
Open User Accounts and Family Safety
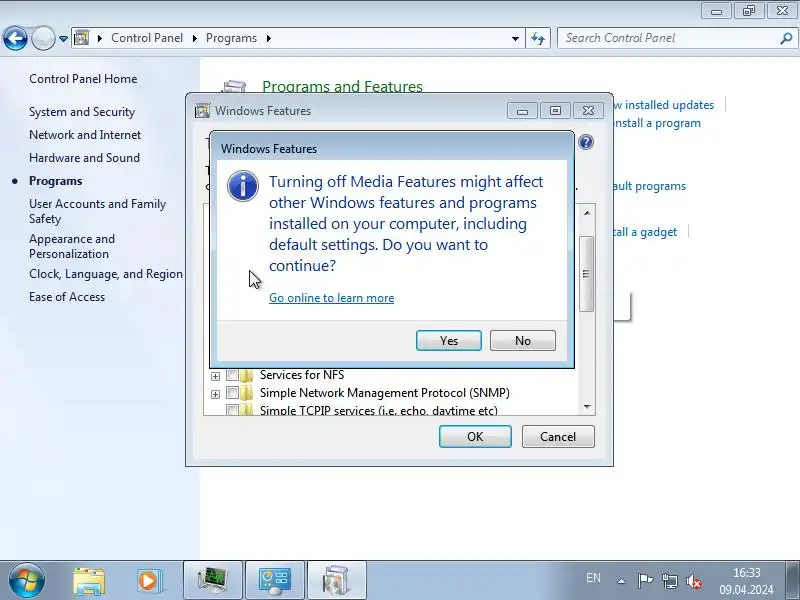point(97,211)
